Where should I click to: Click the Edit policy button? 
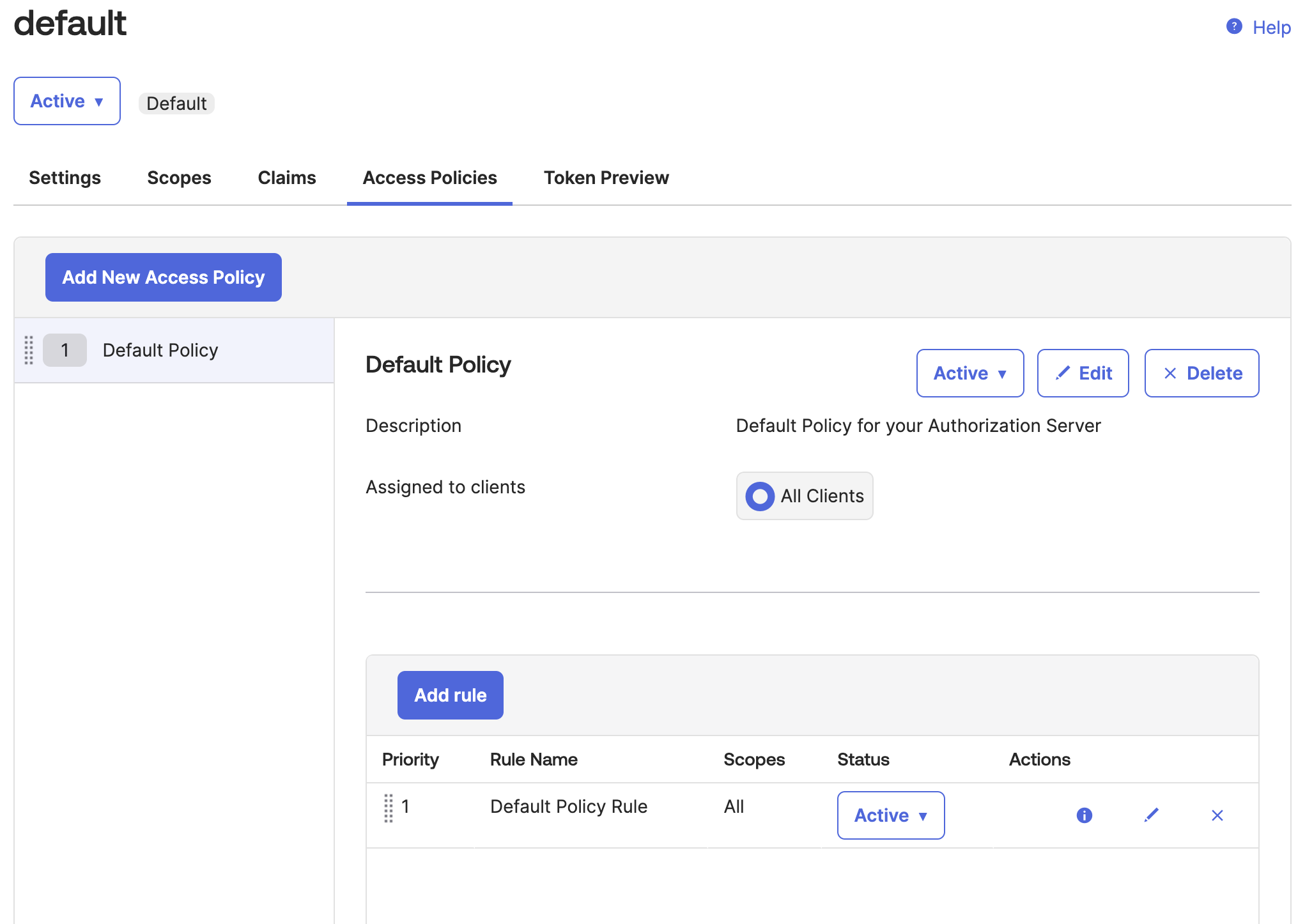[1083, 373]
